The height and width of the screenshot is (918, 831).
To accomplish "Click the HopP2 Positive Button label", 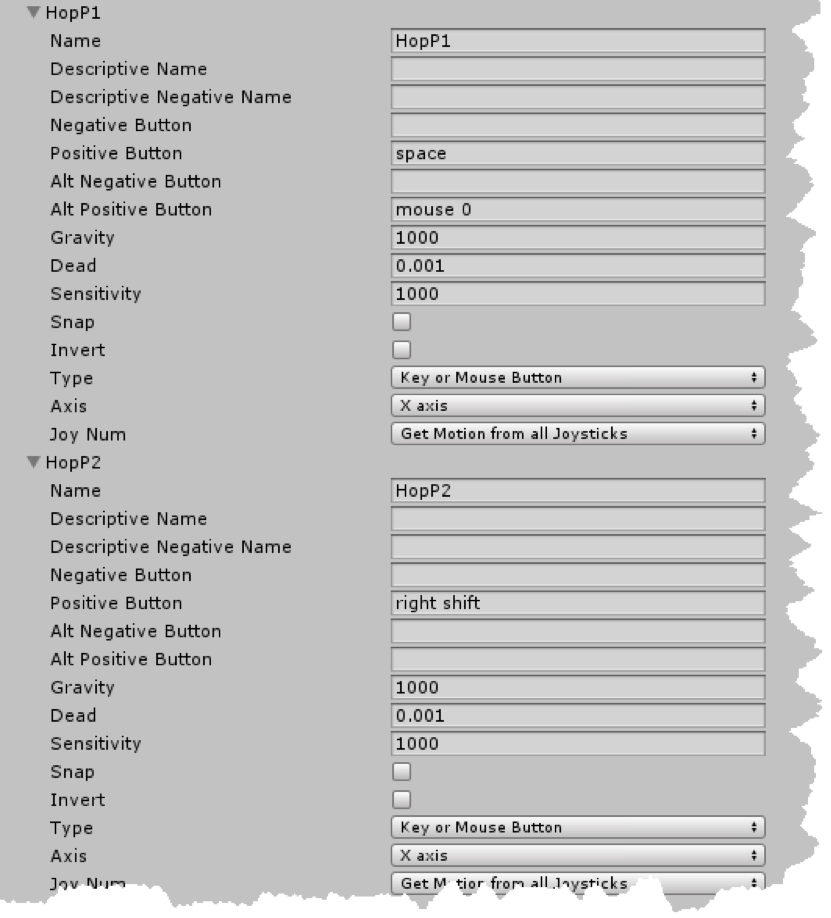I will point(116,602).
